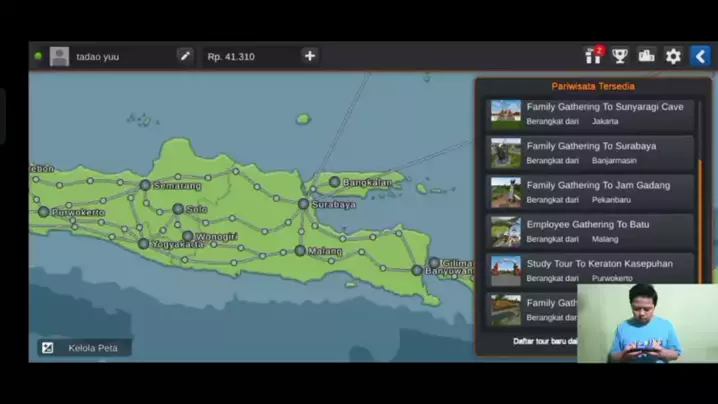Click the plus icon to add money
The image size is (718, 404).
click(x=310, y=56)
